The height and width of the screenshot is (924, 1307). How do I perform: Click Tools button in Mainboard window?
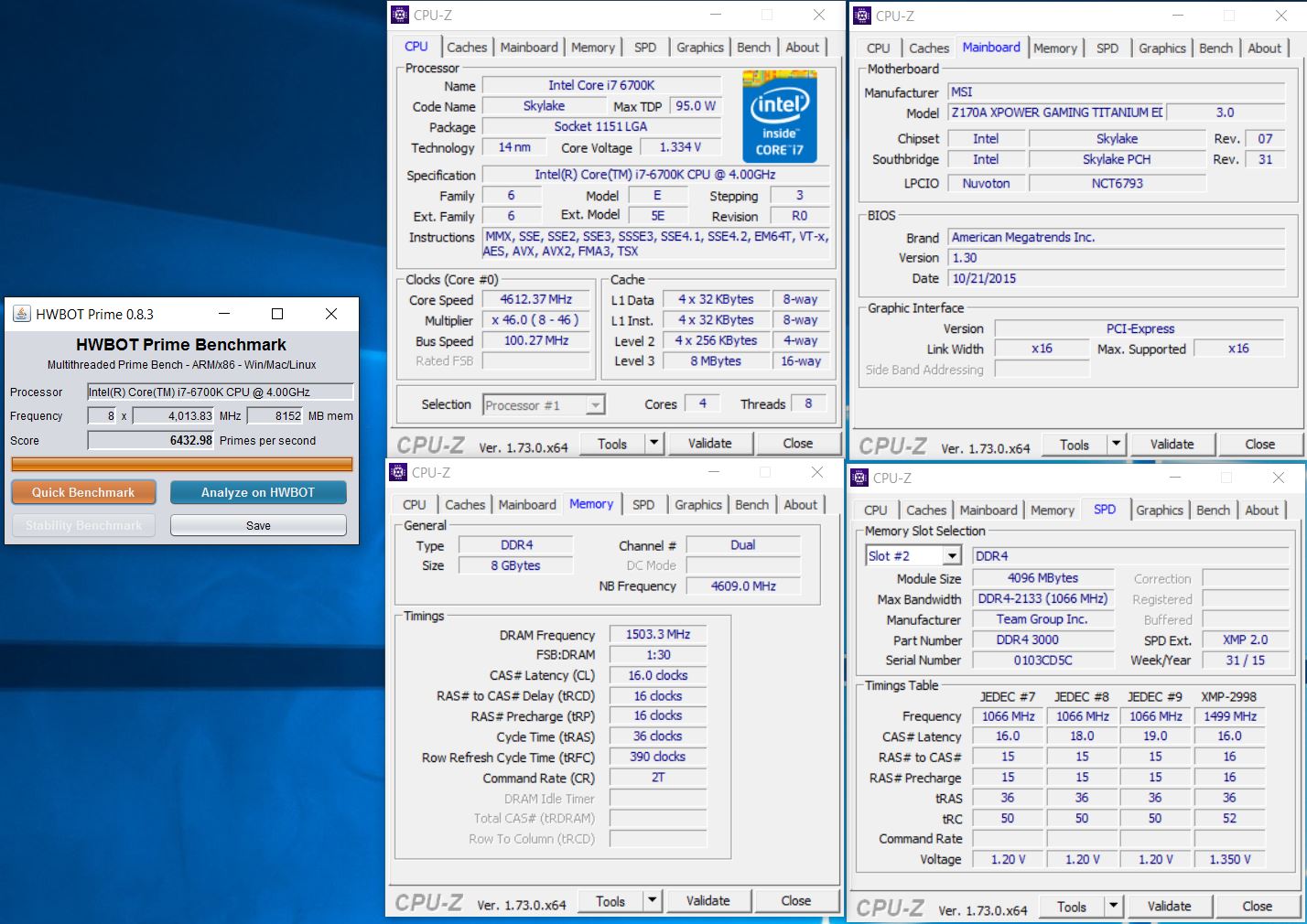[1075, 445]
